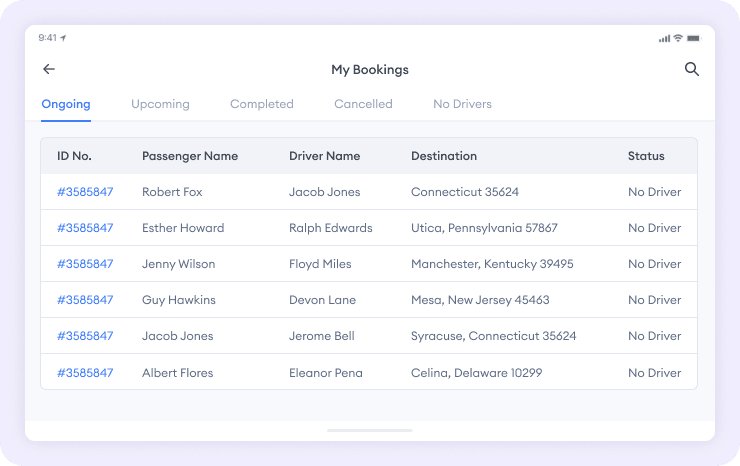This screenshot has width=740, height=466.
Task: Click the booking ID in Jenny Wilson's row
Action: coord(85,264)
